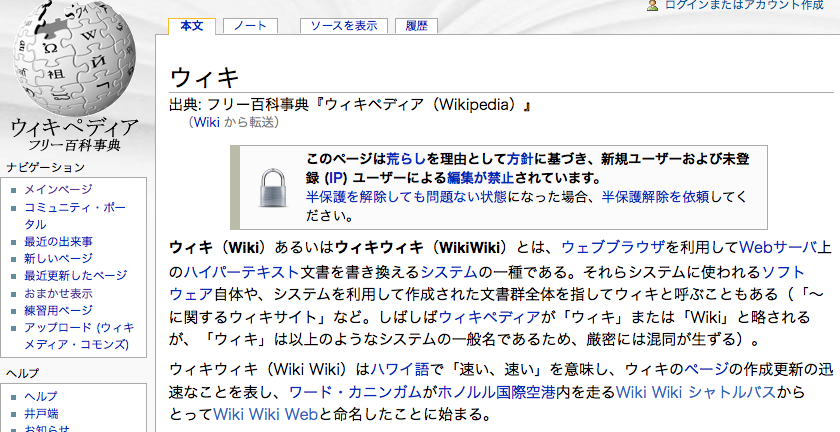Open メインページ in the navigation sidebar
The image size is (840, 432).
[58, 189]
